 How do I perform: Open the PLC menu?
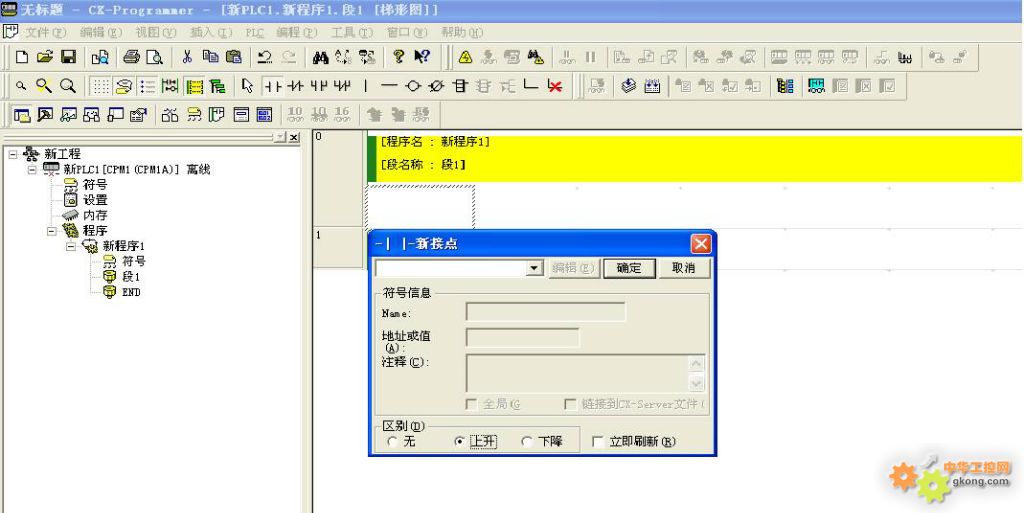tap(255, 33)
